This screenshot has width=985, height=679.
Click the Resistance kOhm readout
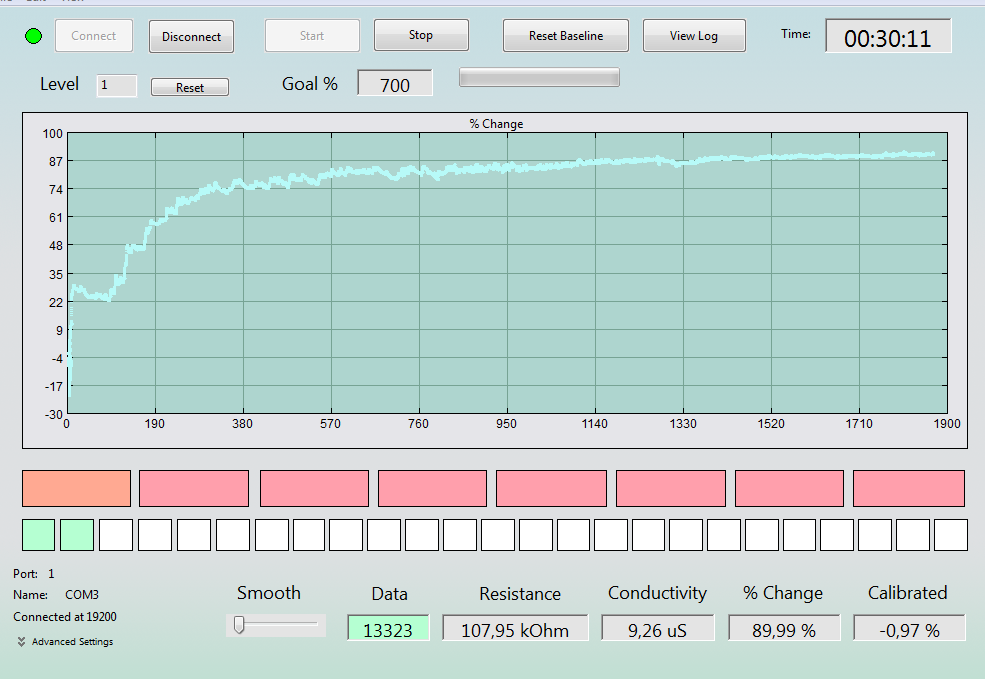tap(515, 628)
